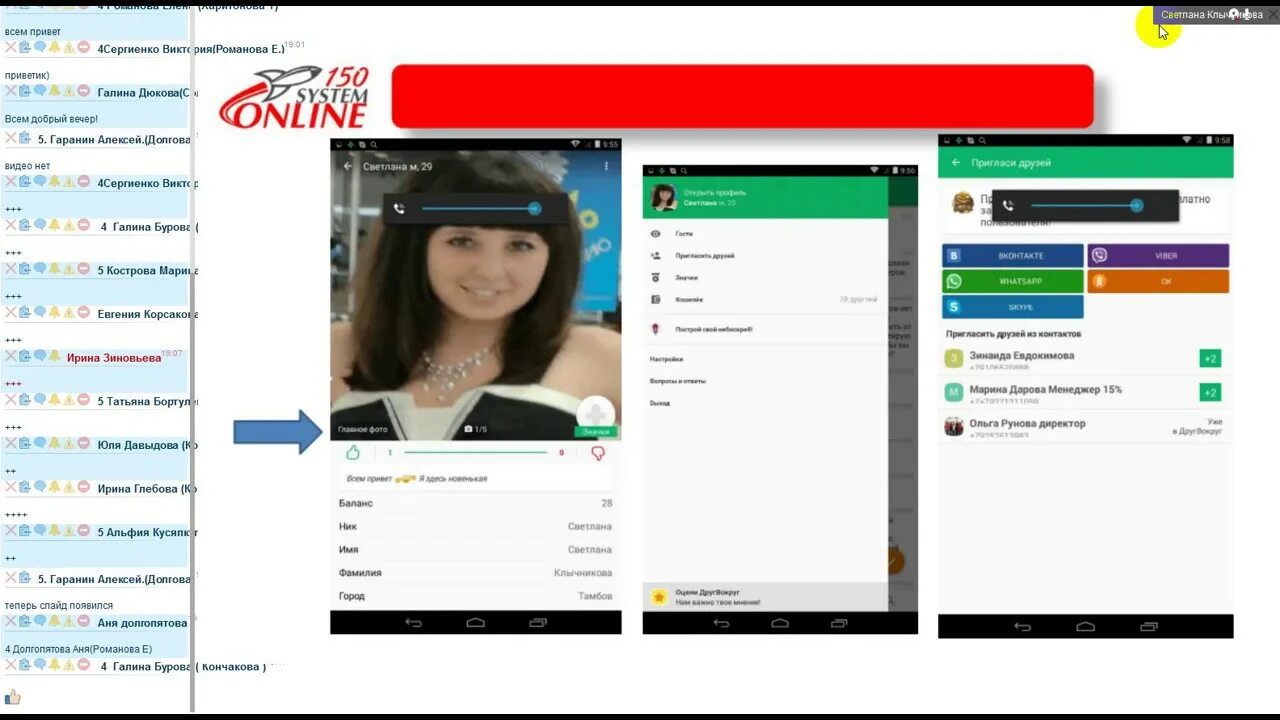Tap photo counter 1/5 on profile picture
Viewport: 1280px width, 720px height.
pyautogui.click(x=476, y=429)
